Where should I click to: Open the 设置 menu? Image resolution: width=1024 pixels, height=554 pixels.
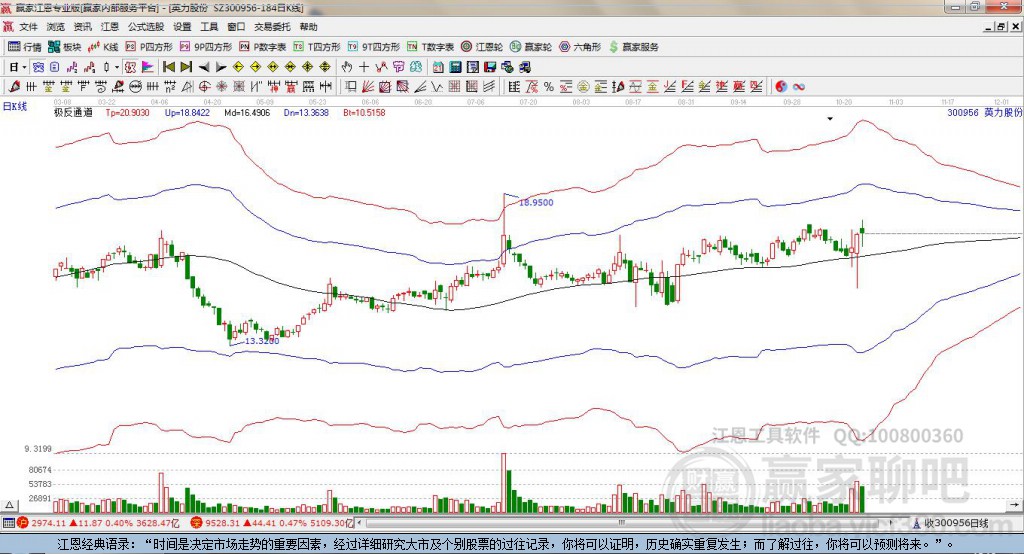tap(182, 27)
